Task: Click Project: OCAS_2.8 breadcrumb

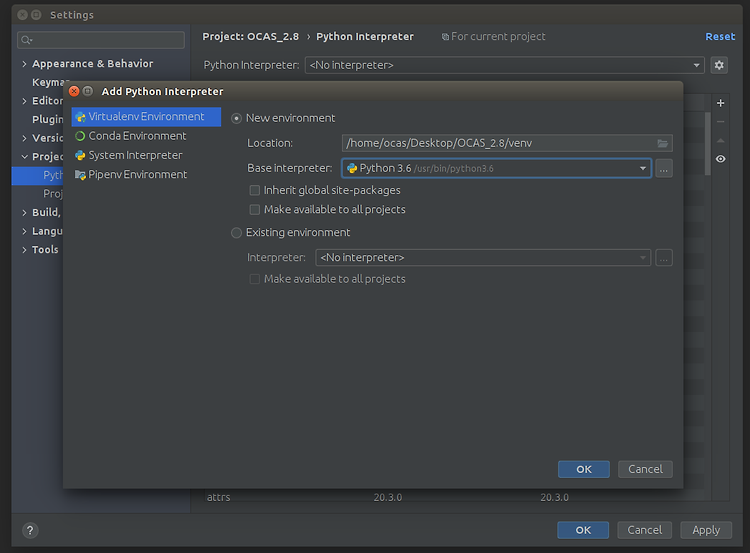Action: tap(250, 37)
